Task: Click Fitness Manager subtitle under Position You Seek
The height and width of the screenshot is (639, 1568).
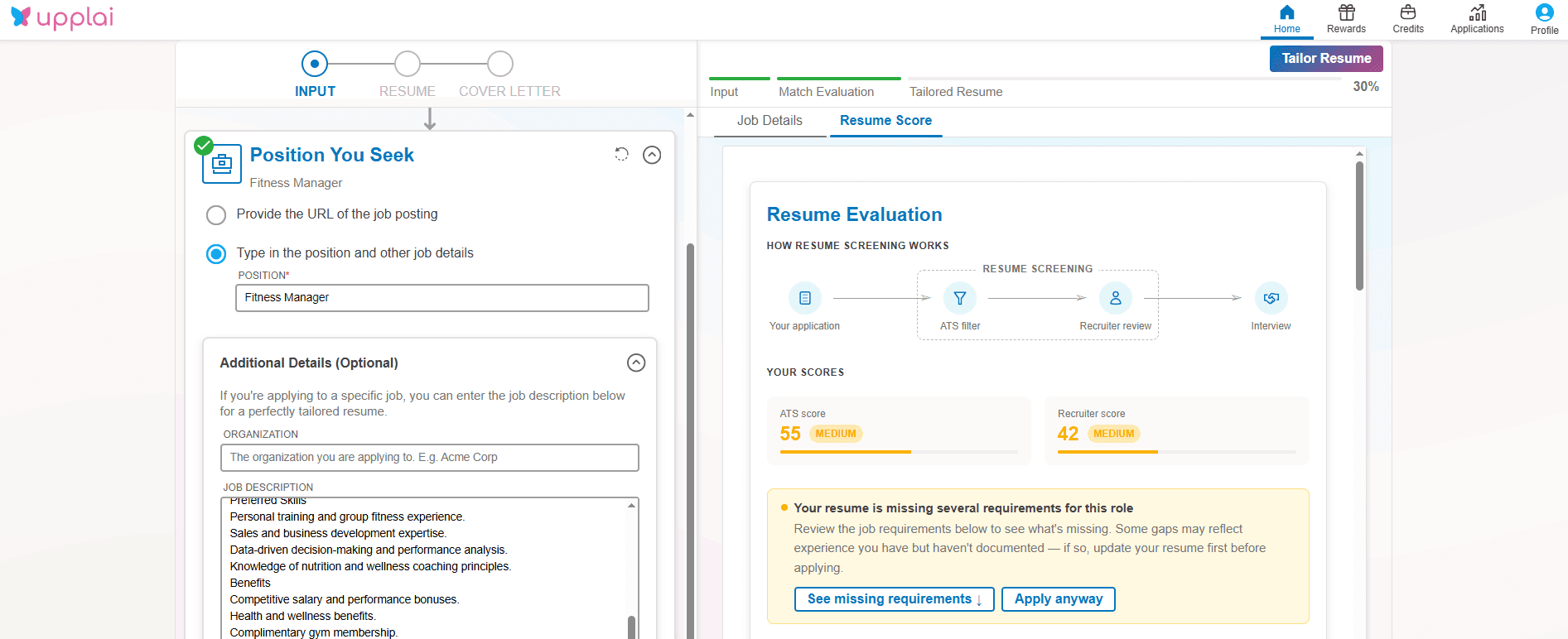Action: pos(296,183)
